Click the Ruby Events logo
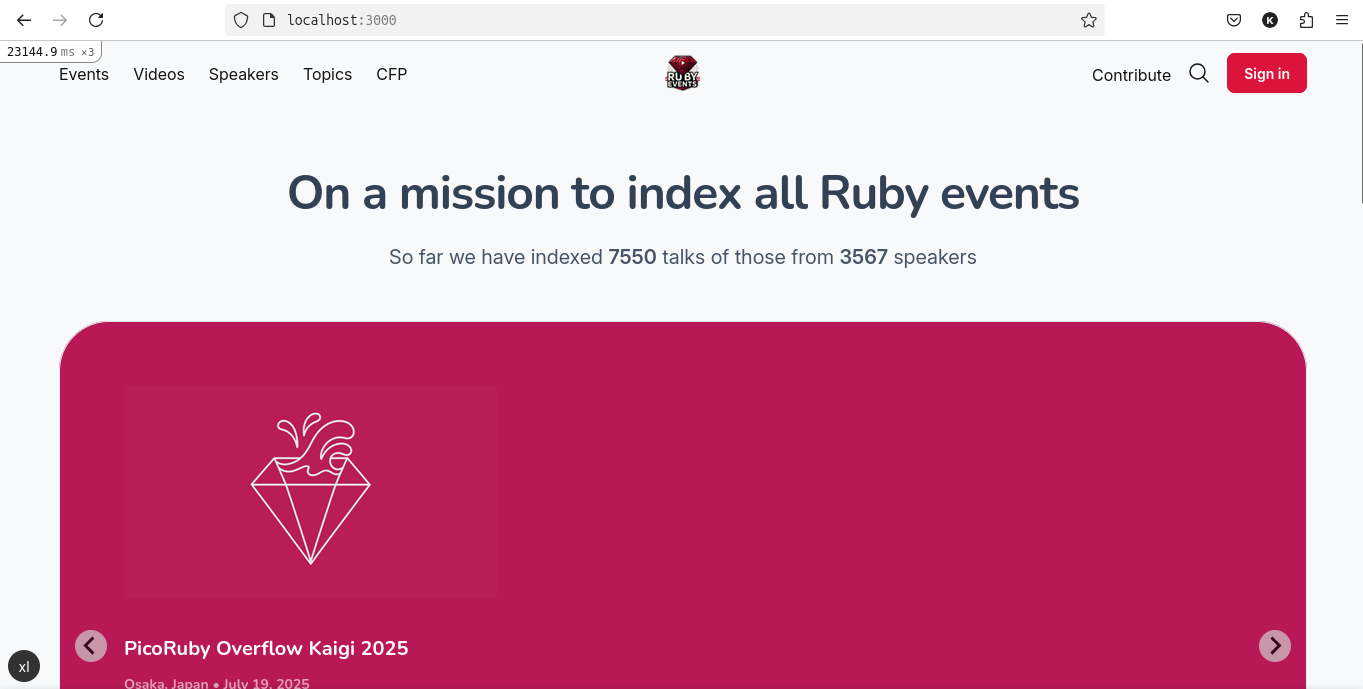1363x689 pixels. [683, 73]
